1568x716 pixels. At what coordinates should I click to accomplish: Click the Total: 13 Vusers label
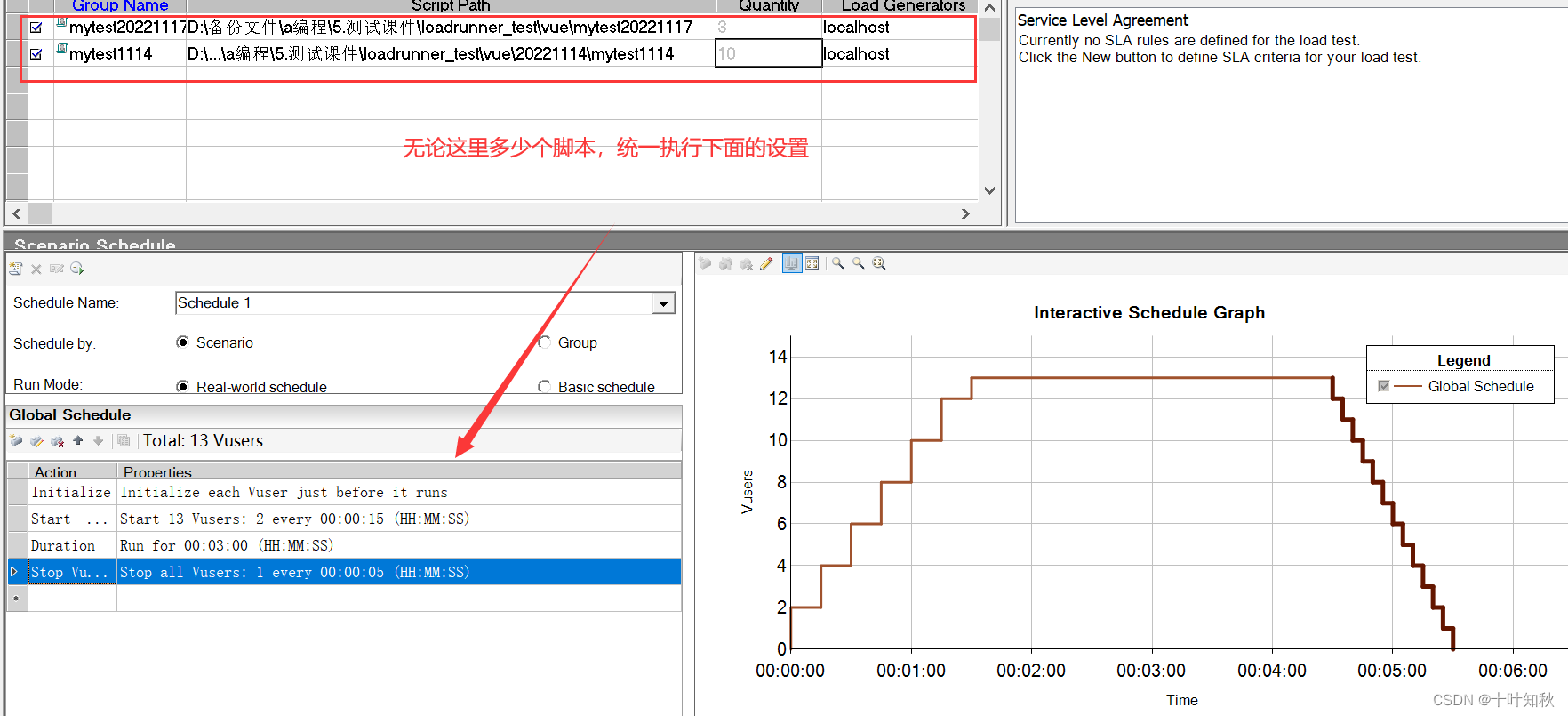coord(203,441)
